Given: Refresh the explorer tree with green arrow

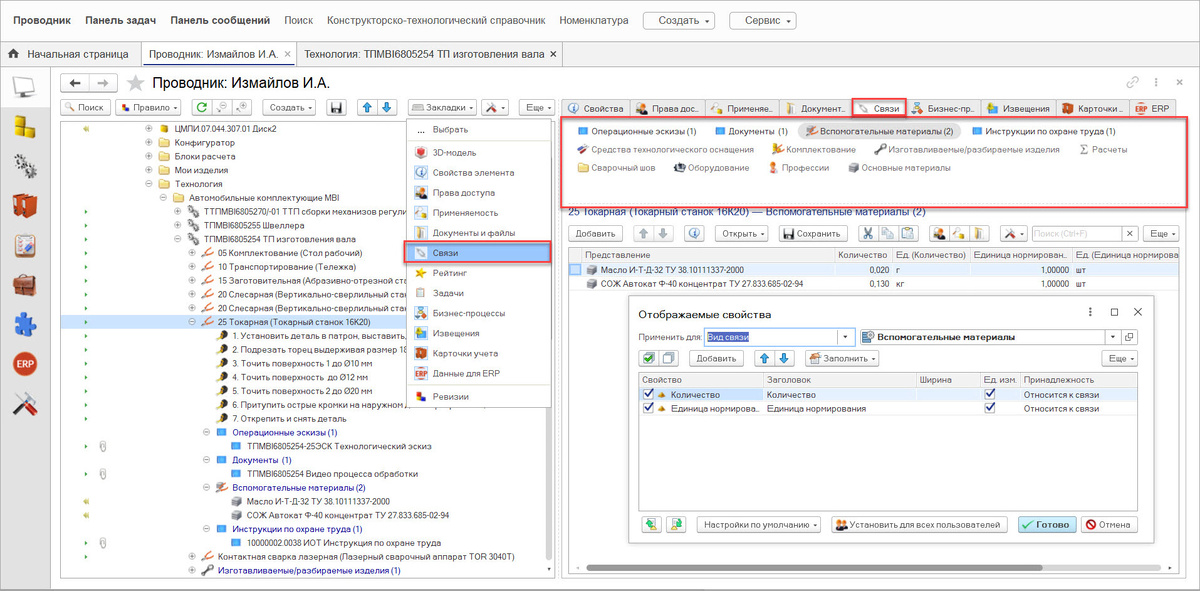Looking at the screenshot, I should (x=202, y=107).
